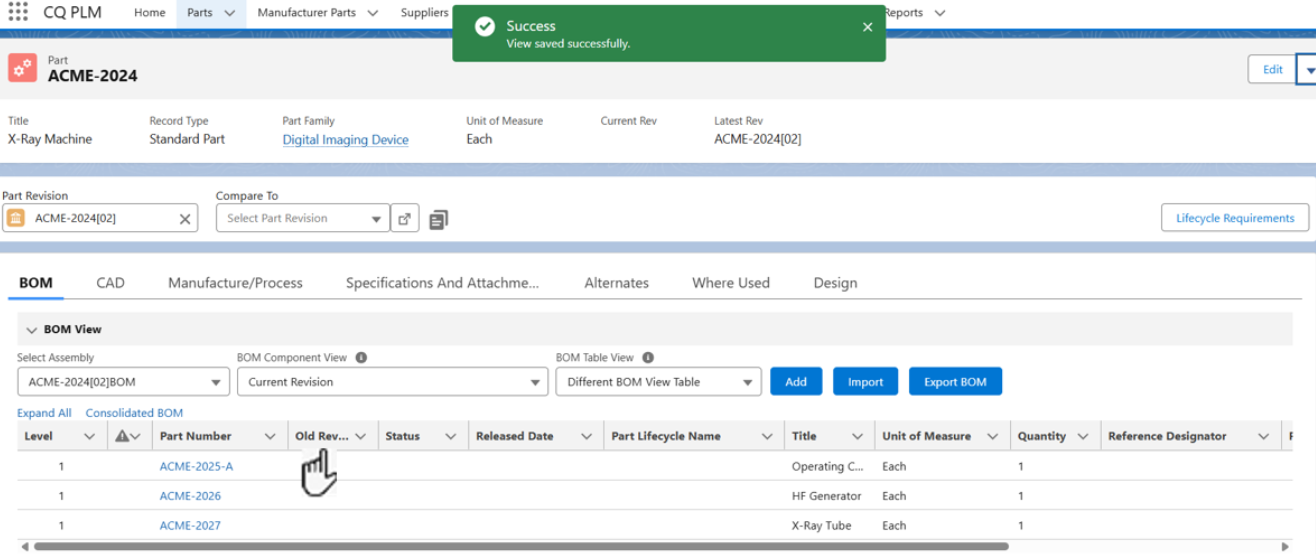This screenshot has height=554, width=1316.
Task: Open the app launcher grid icon
Action: coord(18,13)
